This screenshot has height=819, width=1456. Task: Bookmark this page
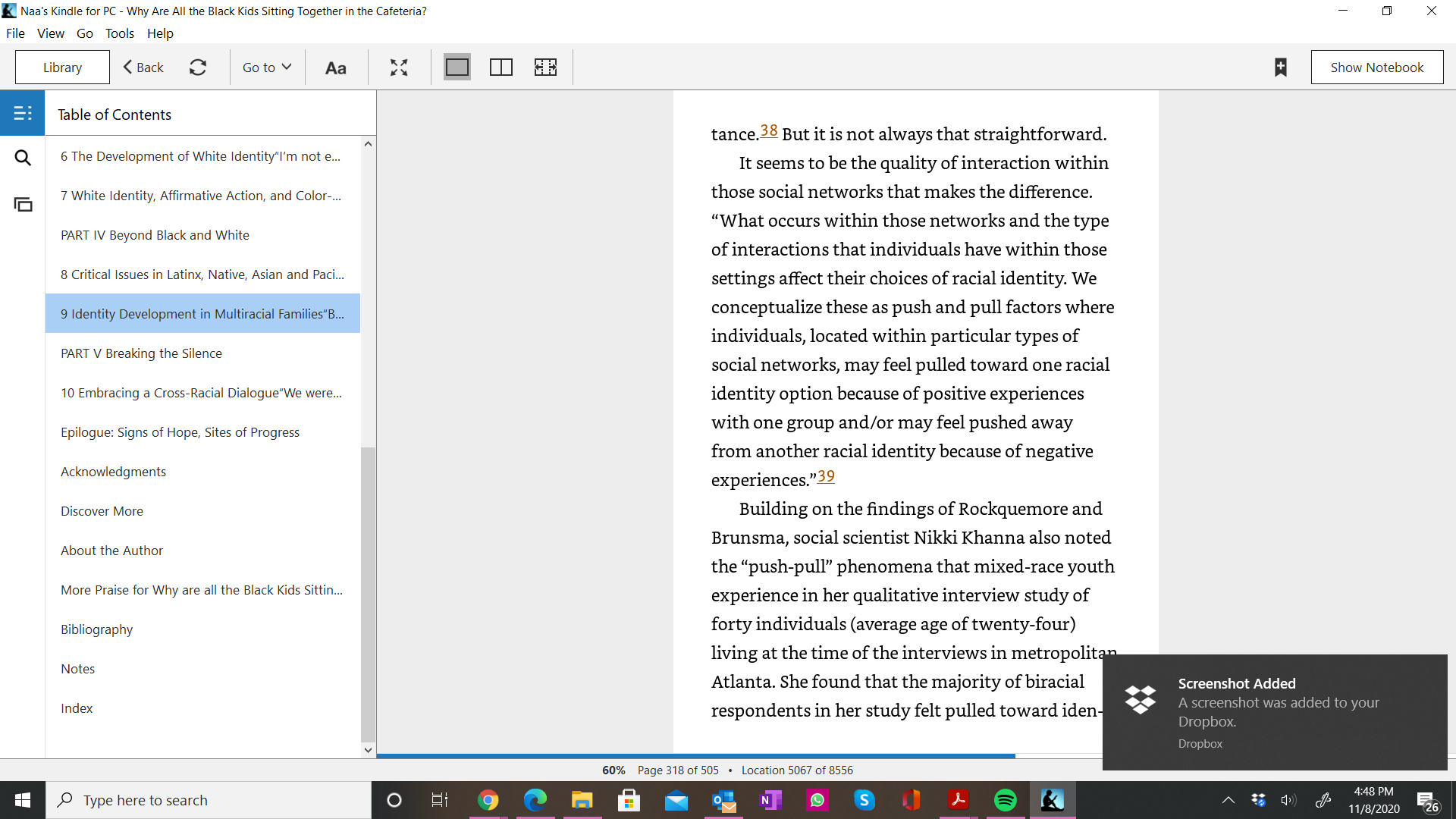(1280, 67)
